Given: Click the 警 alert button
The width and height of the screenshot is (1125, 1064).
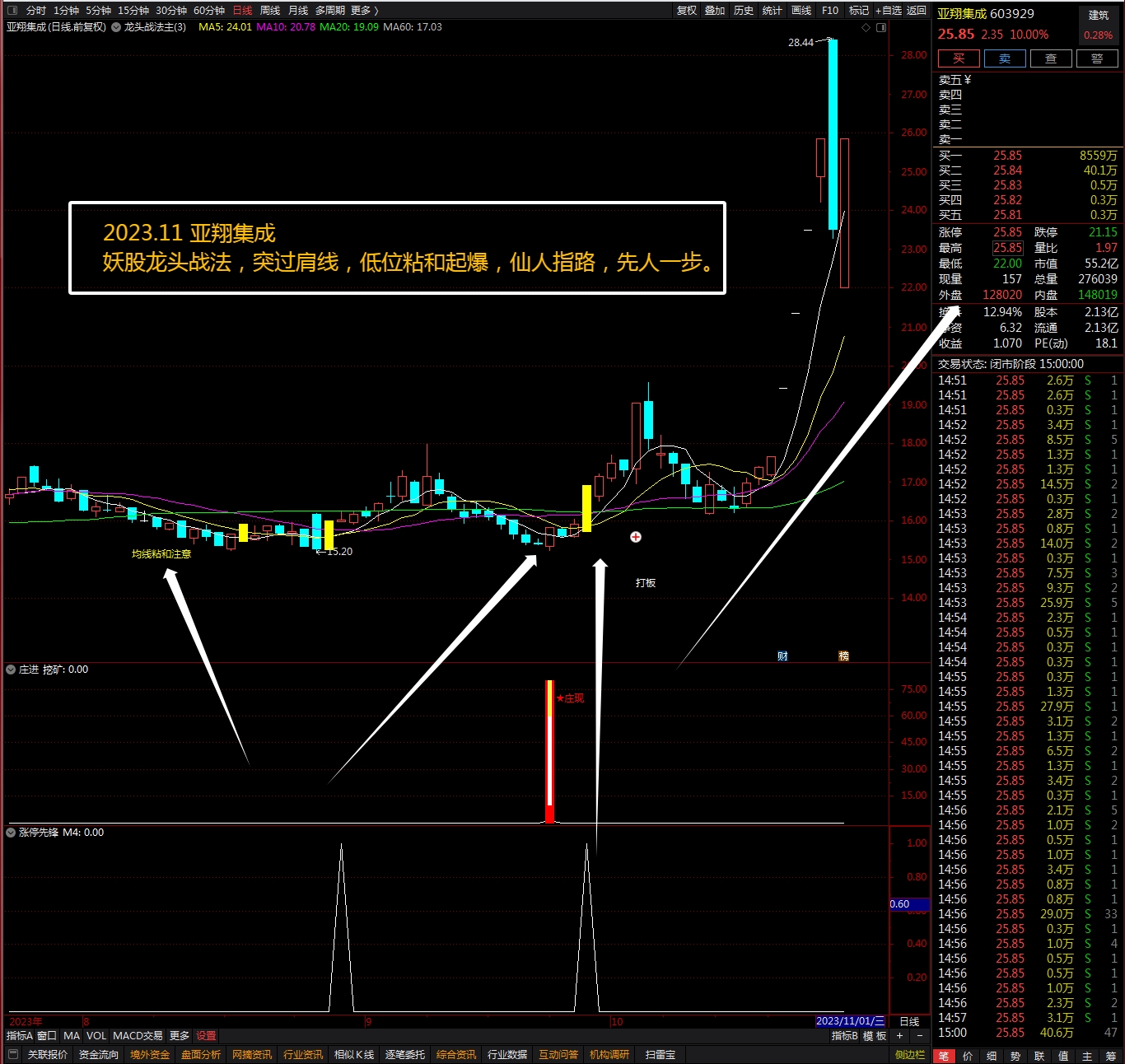Looking at the screenshot, I should coord(1097,58).
